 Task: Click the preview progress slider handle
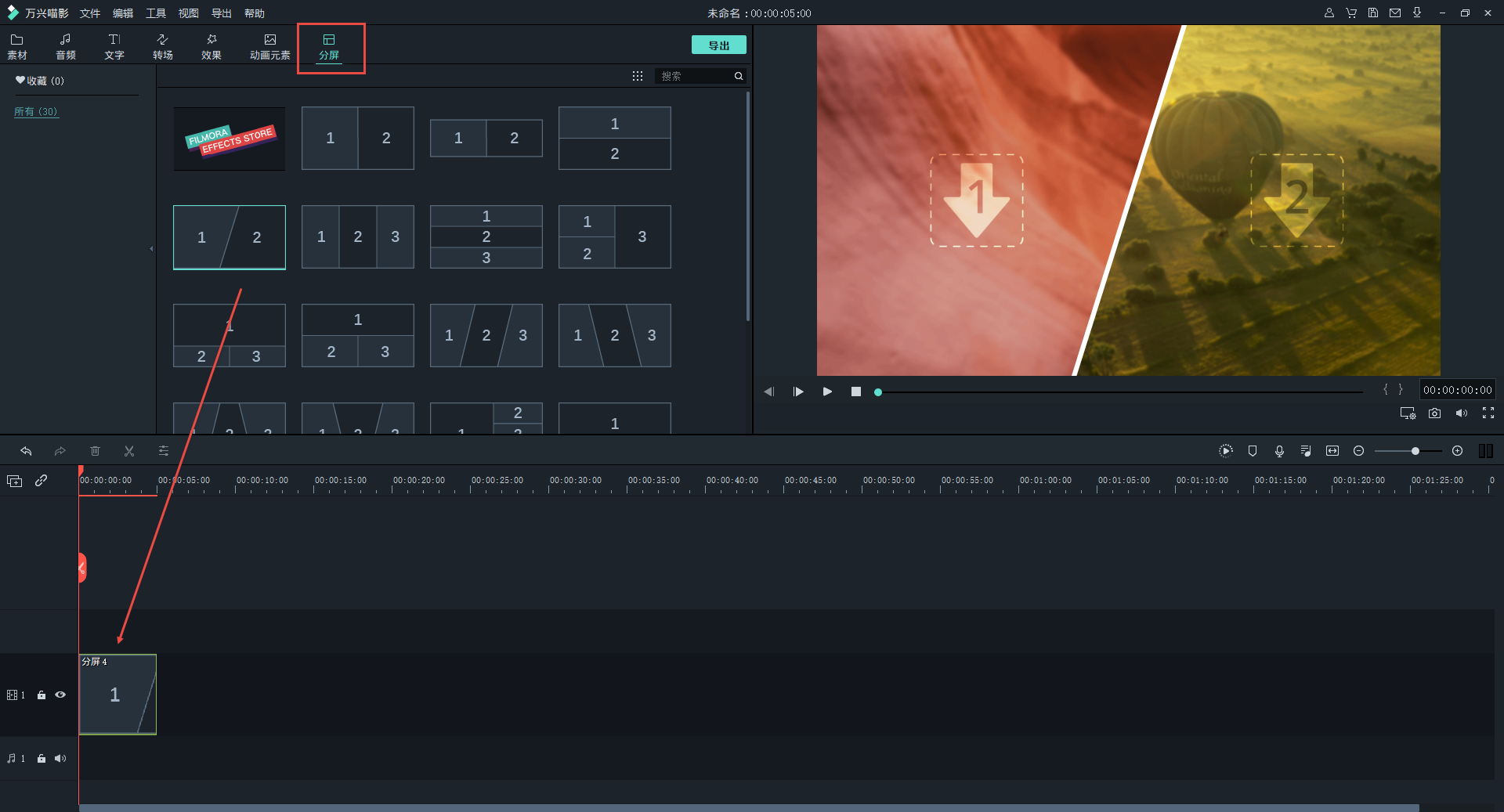point(878,392)
